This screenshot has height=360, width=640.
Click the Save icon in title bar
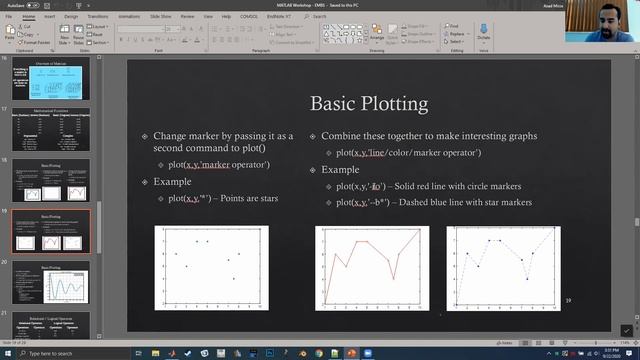click(47, 5)
